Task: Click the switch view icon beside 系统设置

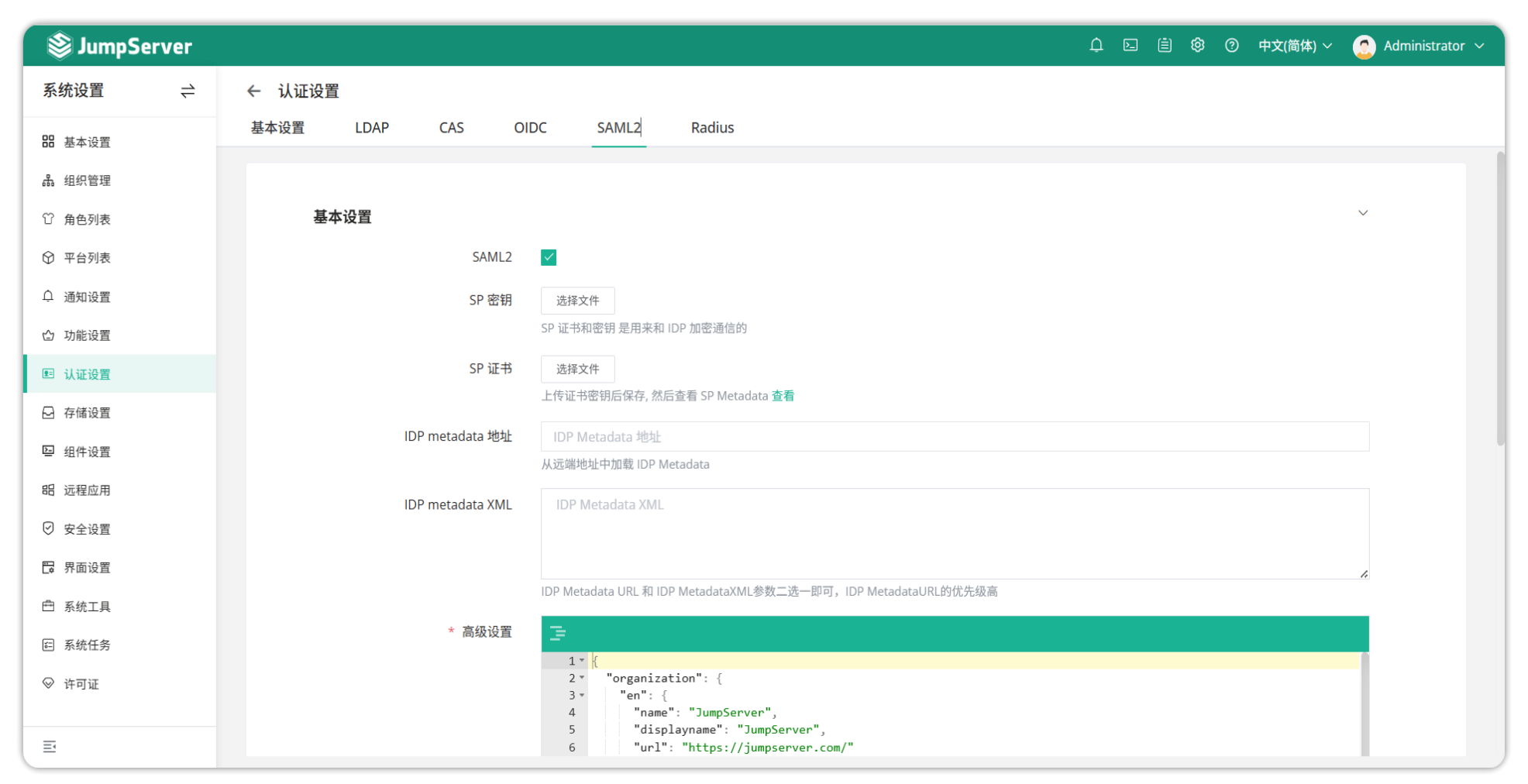Action: (188, 91)
